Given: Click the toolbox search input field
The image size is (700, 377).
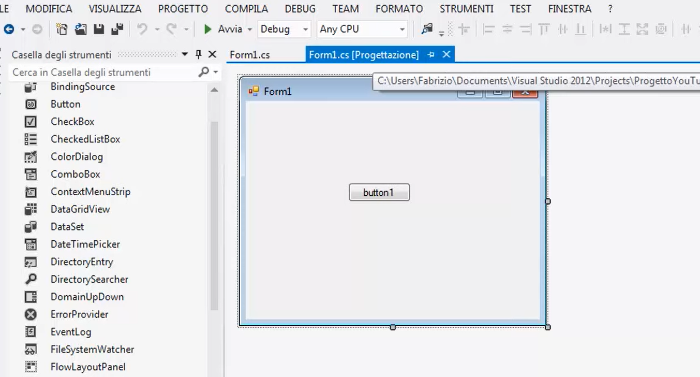Looking at the screenshot, I should pyautogui.click(x=104, y=72).
